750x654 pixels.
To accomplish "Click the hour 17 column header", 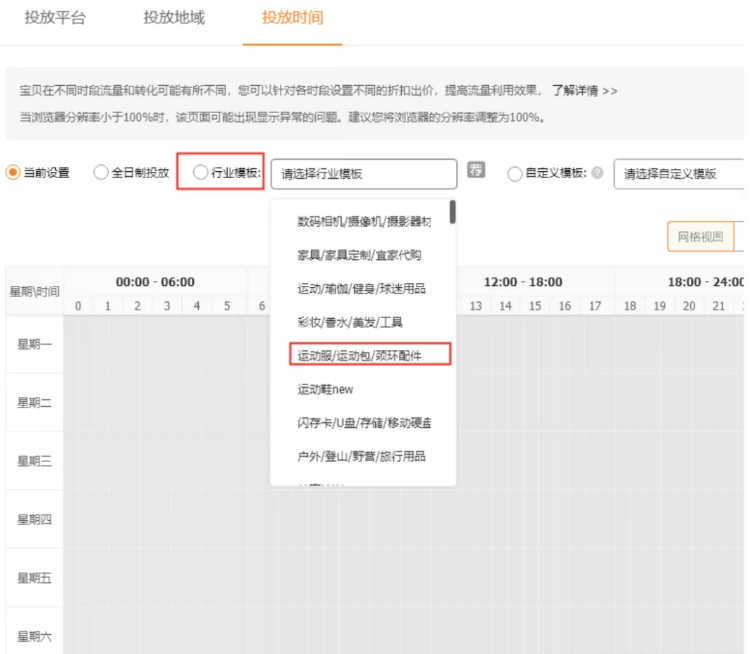I will click(595, 306).
